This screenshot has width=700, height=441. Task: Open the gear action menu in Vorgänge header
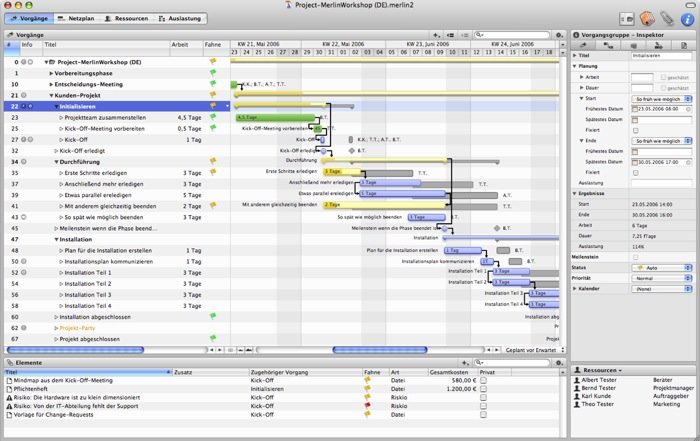[x=559, y=35]
